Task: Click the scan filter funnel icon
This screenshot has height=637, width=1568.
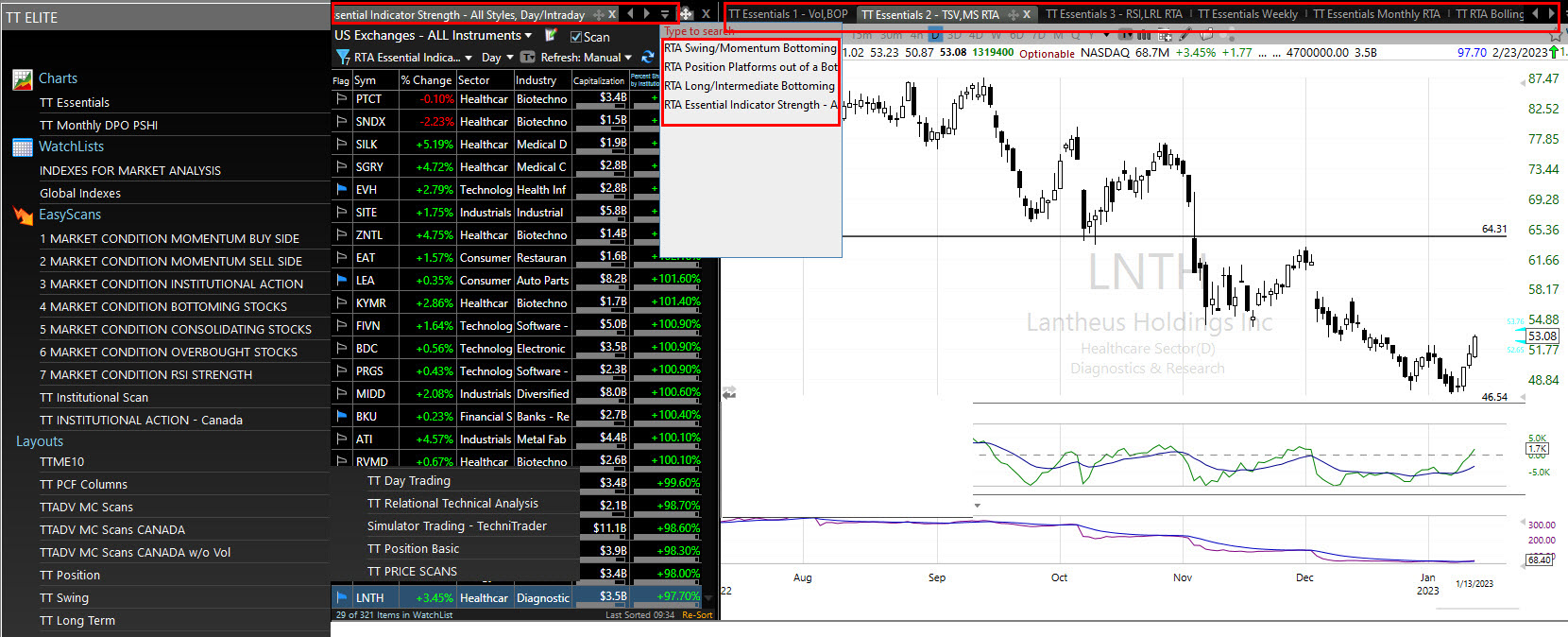Action: tap(343, 58)
